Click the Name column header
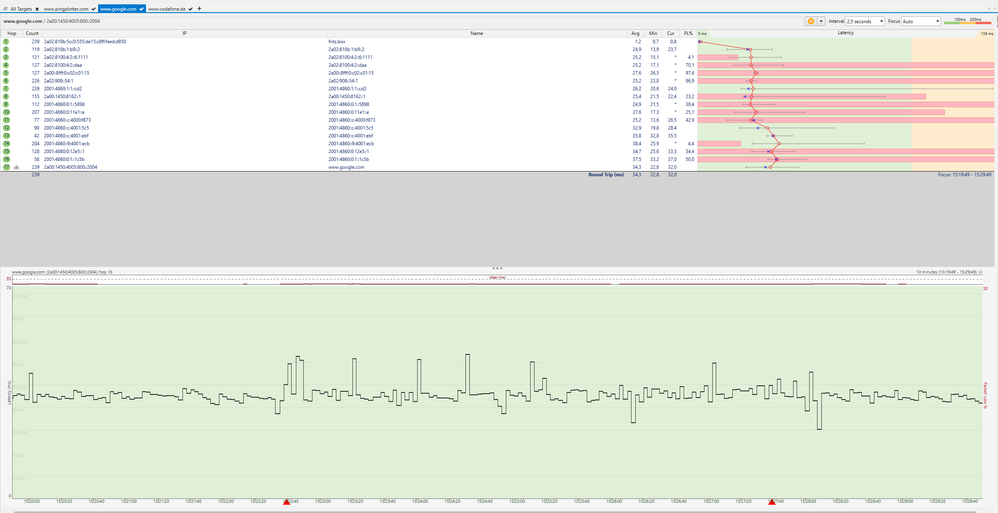The width and height of the screenshot is (998, 513). pos(477,33)
